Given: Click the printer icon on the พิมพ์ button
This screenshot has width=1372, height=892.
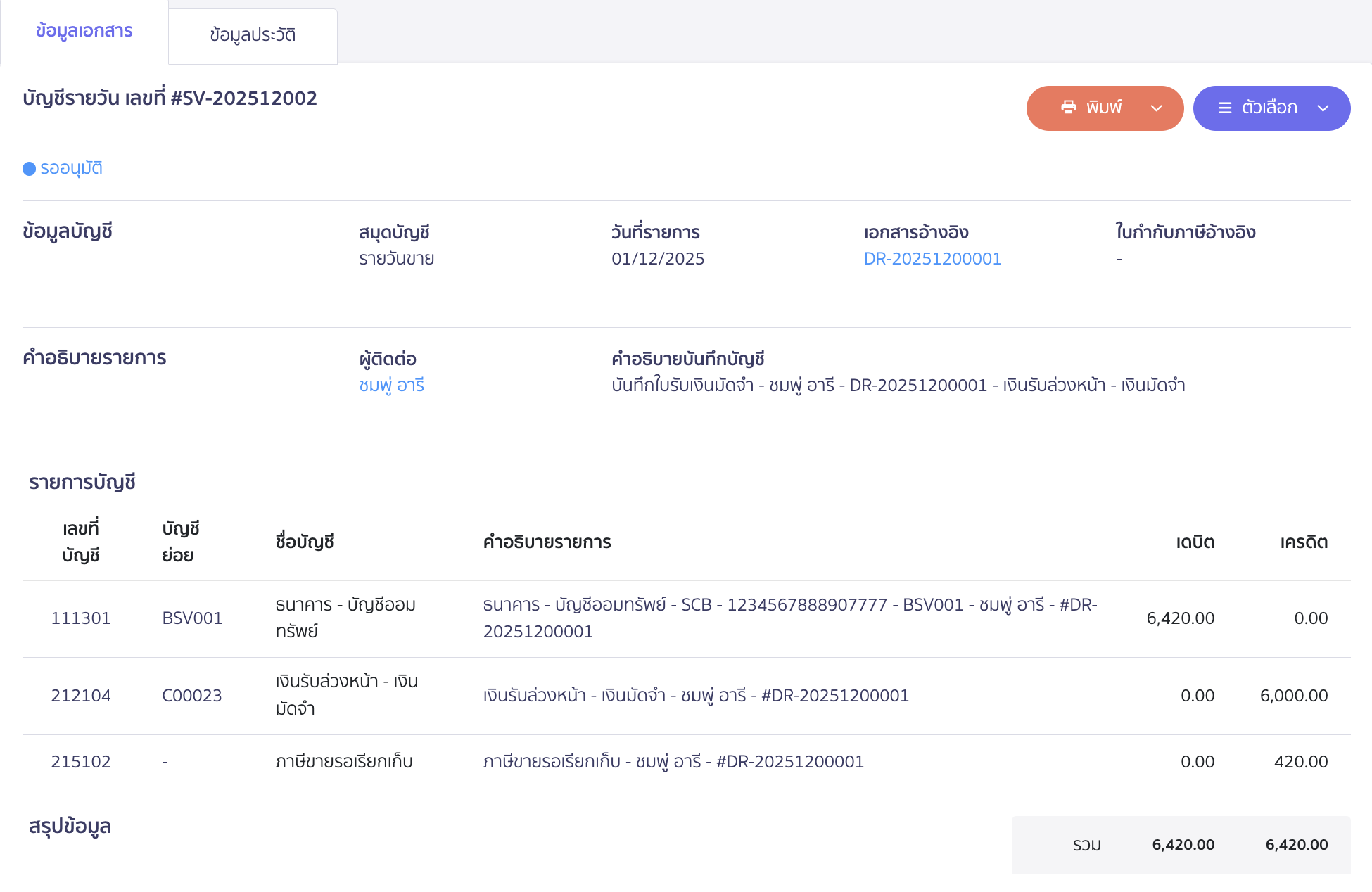Looking at the screenshot, I should click(x=1068, y=108).
